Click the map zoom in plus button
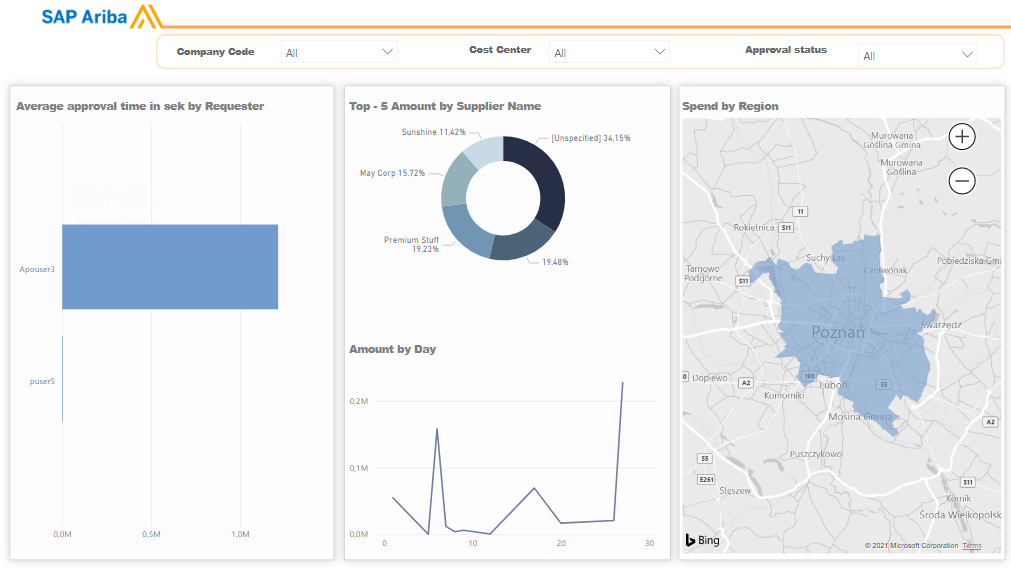This screenshot has height=569, width=1011. [961, 136]
